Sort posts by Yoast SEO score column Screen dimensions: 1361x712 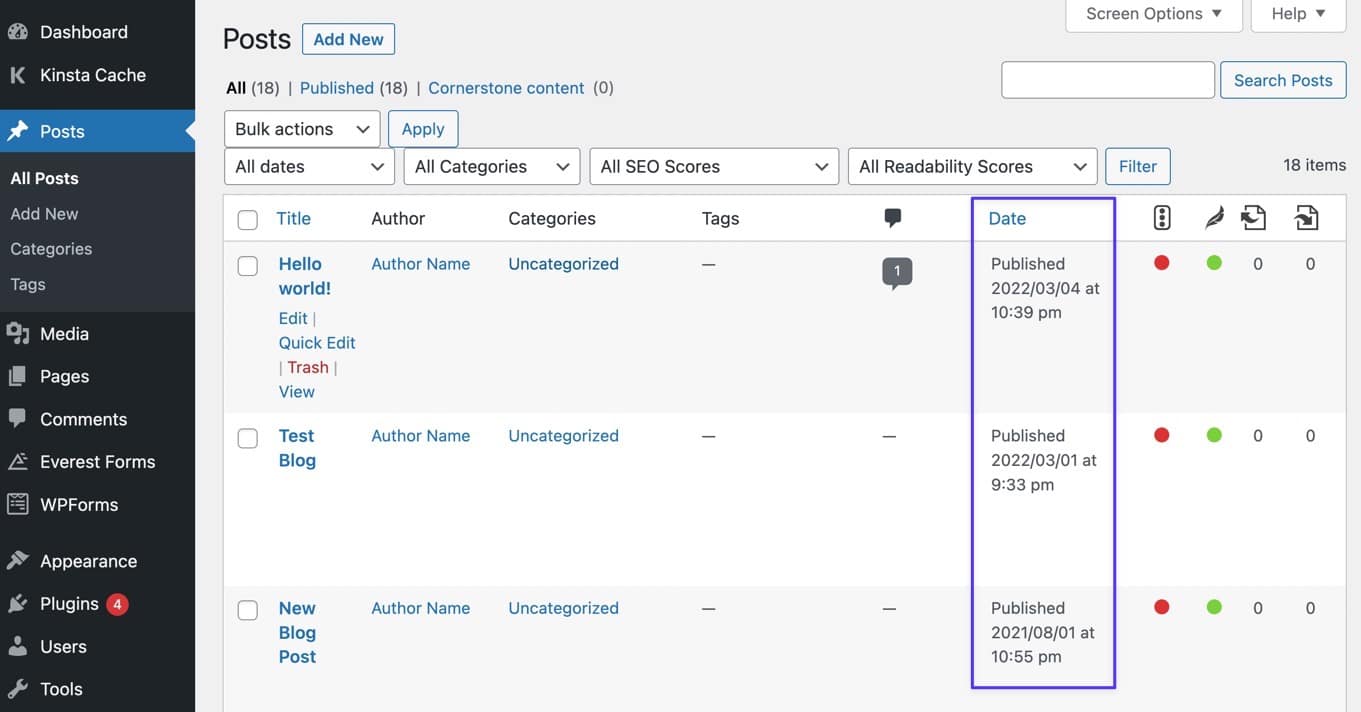(1162, 217)
